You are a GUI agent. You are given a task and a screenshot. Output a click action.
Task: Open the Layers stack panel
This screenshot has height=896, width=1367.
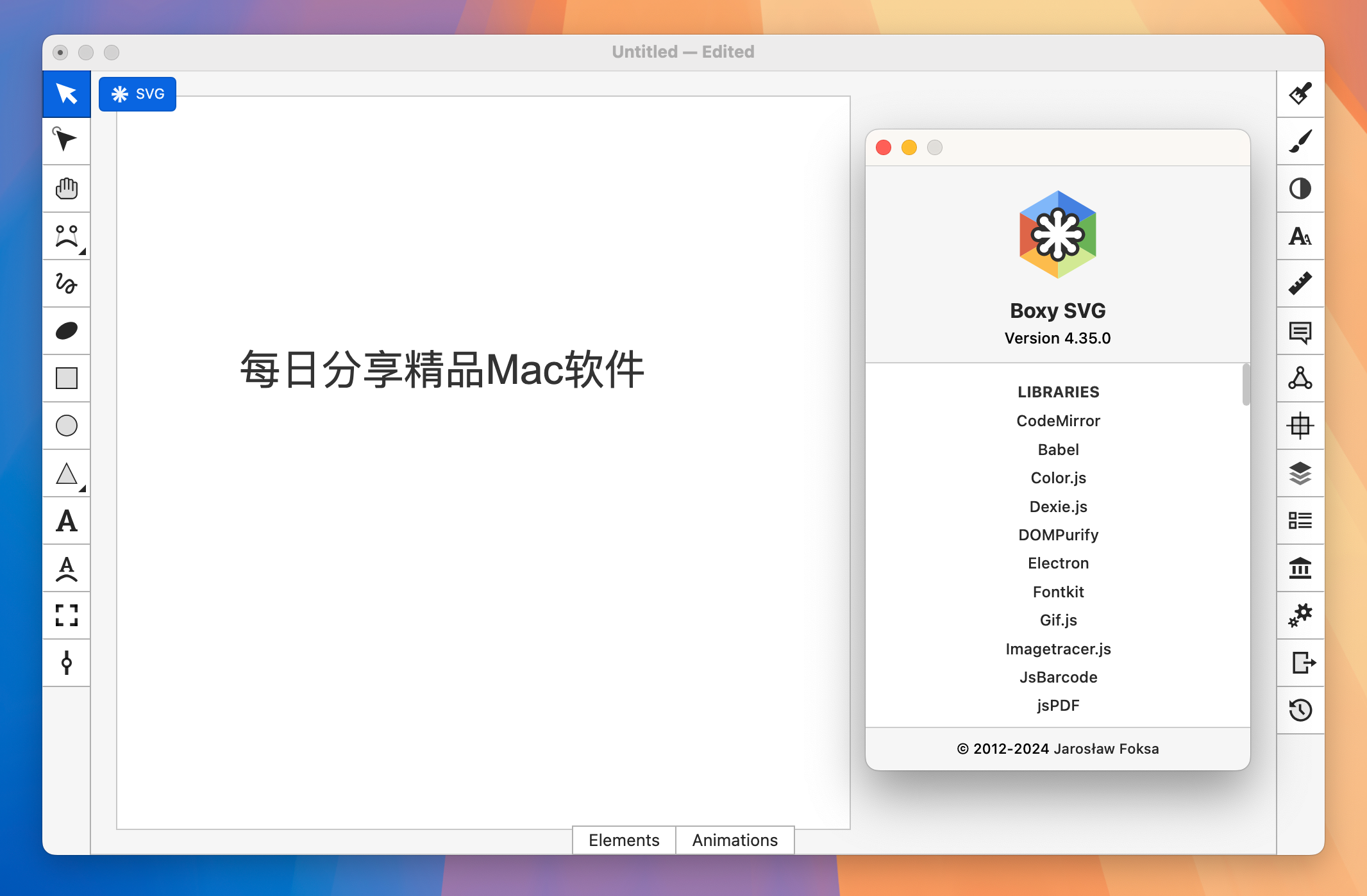click(1300, 473)
